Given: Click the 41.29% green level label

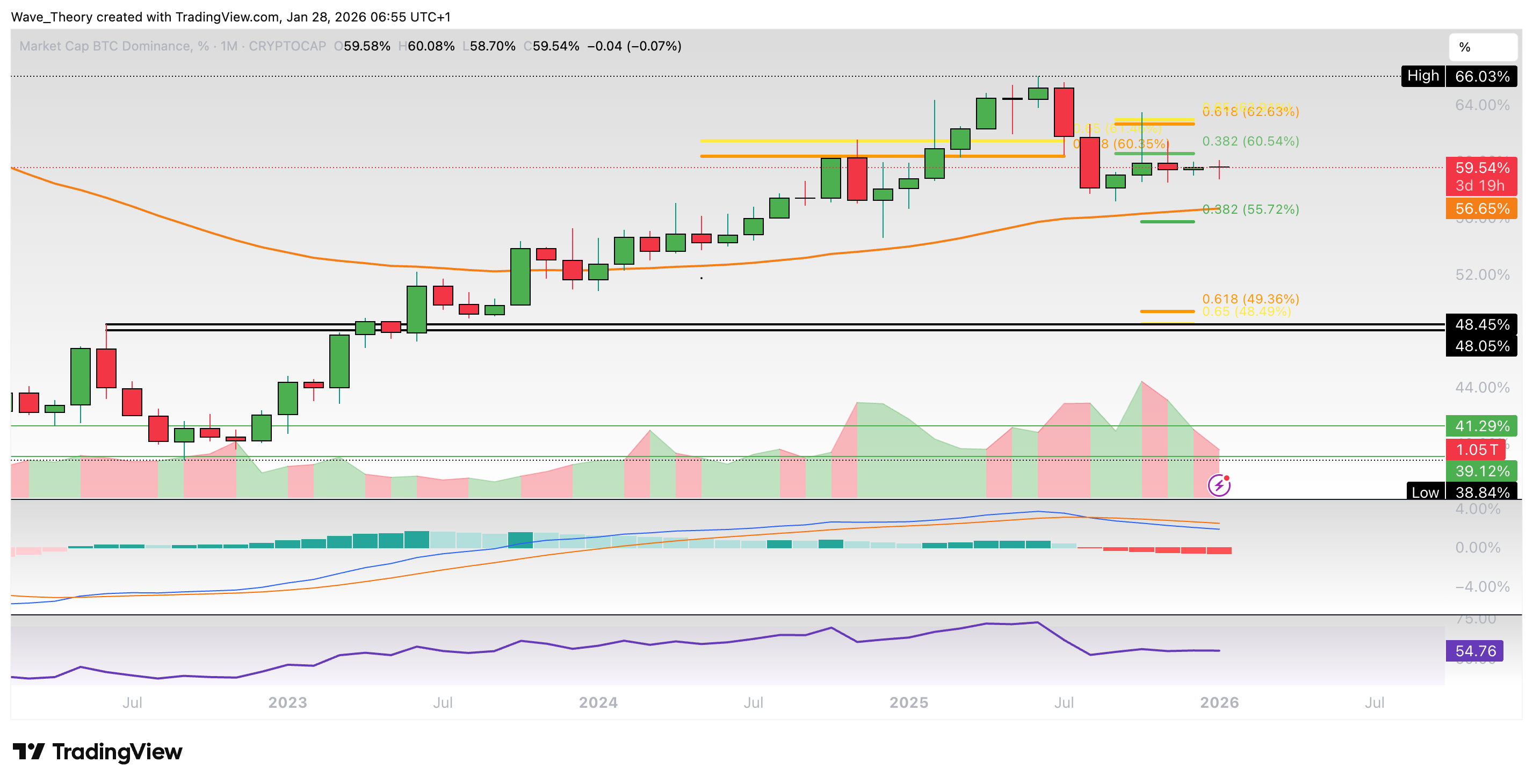Looking at the screenshot, I should click(x=1481, y=426).
